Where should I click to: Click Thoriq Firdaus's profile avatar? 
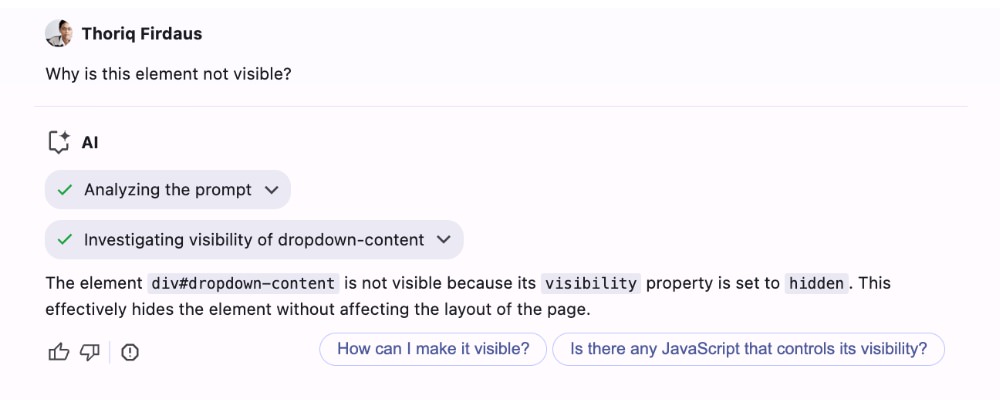point(59,33)
